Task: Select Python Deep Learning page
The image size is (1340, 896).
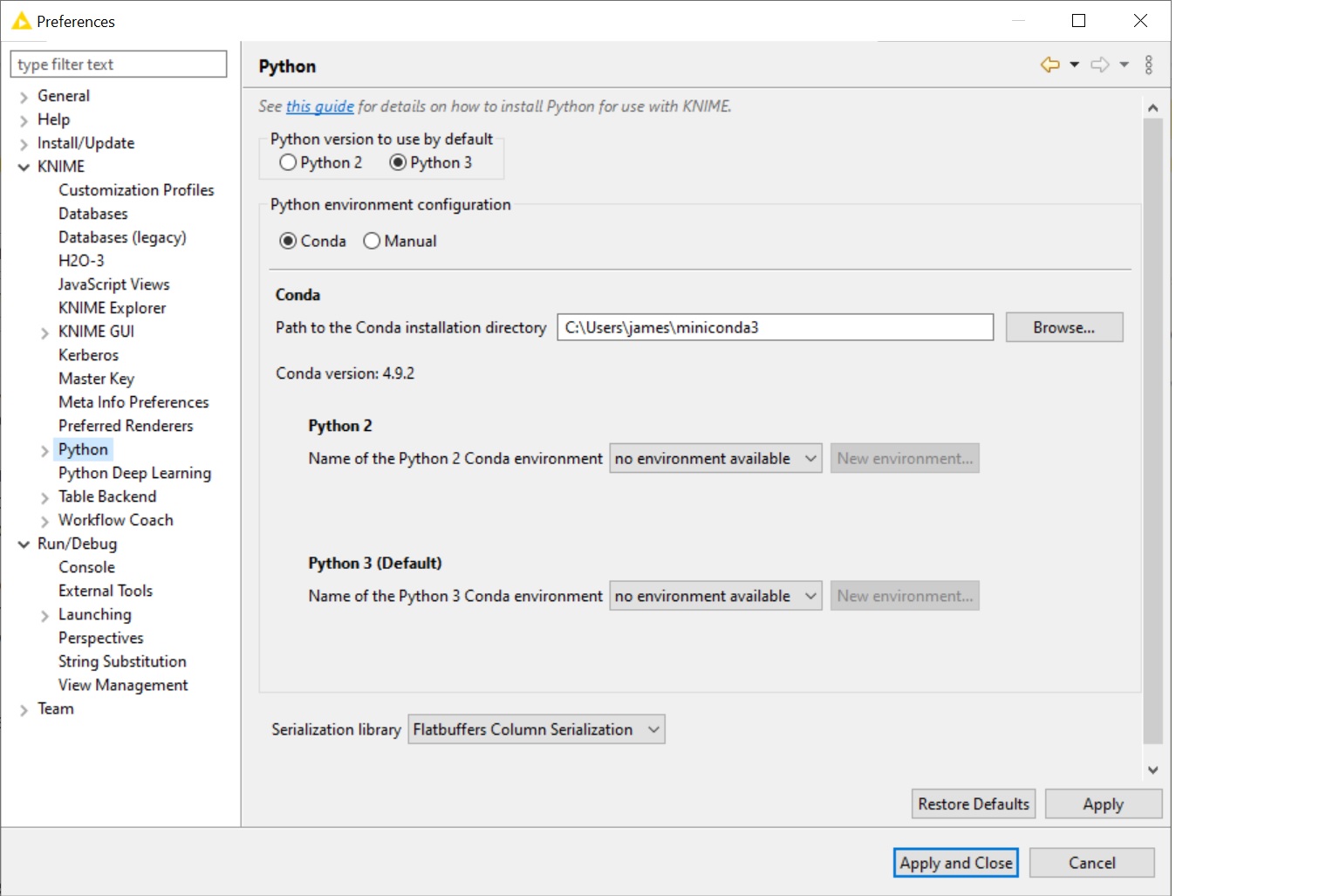Action: point(134,473)
